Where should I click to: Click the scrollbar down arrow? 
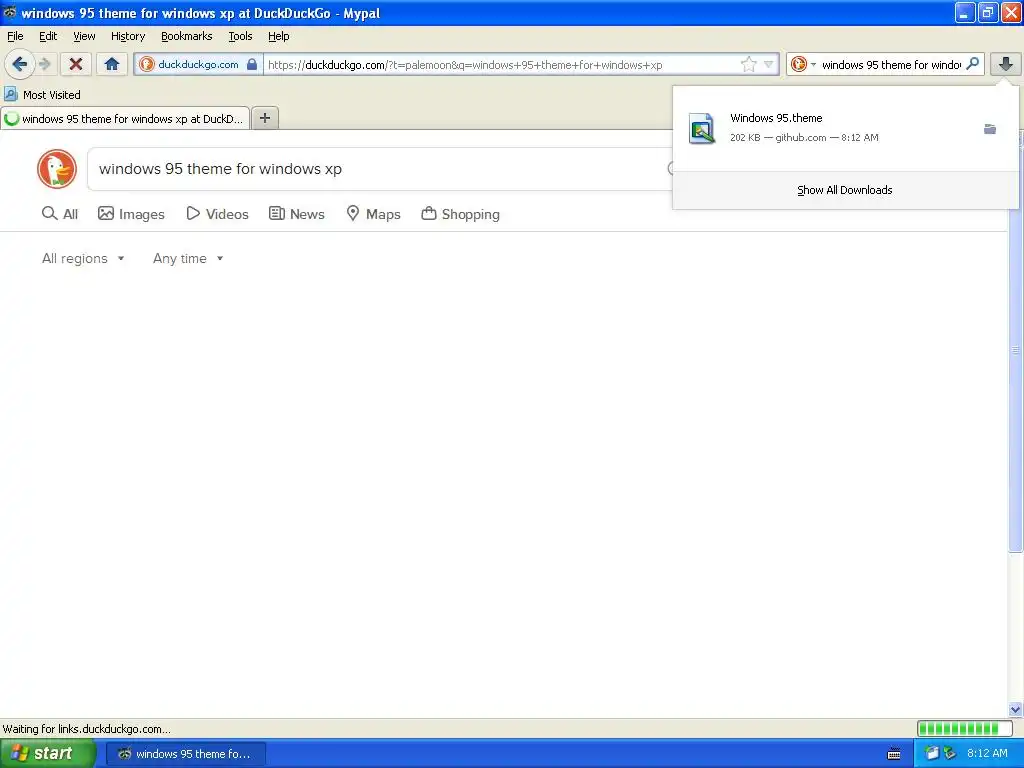1016,709
